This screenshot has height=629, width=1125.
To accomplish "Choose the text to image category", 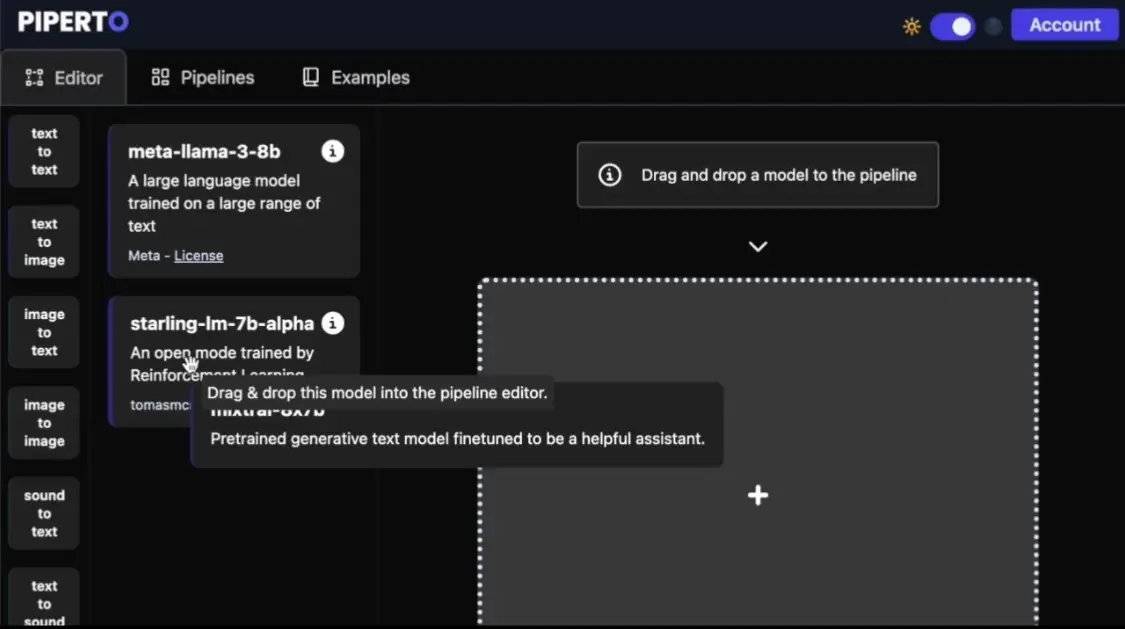I will pyautogui.click(x=44, y=242).
